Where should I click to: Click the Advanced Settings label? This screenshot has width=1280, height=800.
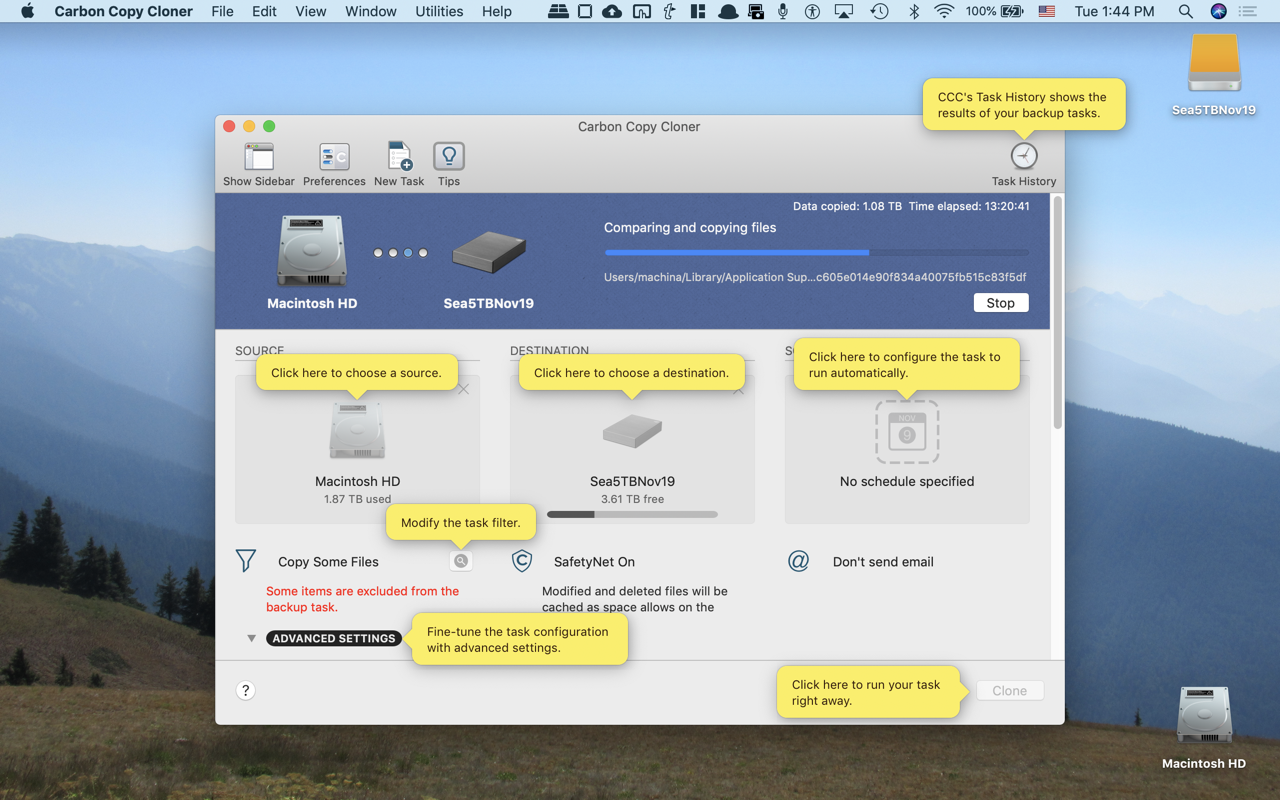point(334,638)
